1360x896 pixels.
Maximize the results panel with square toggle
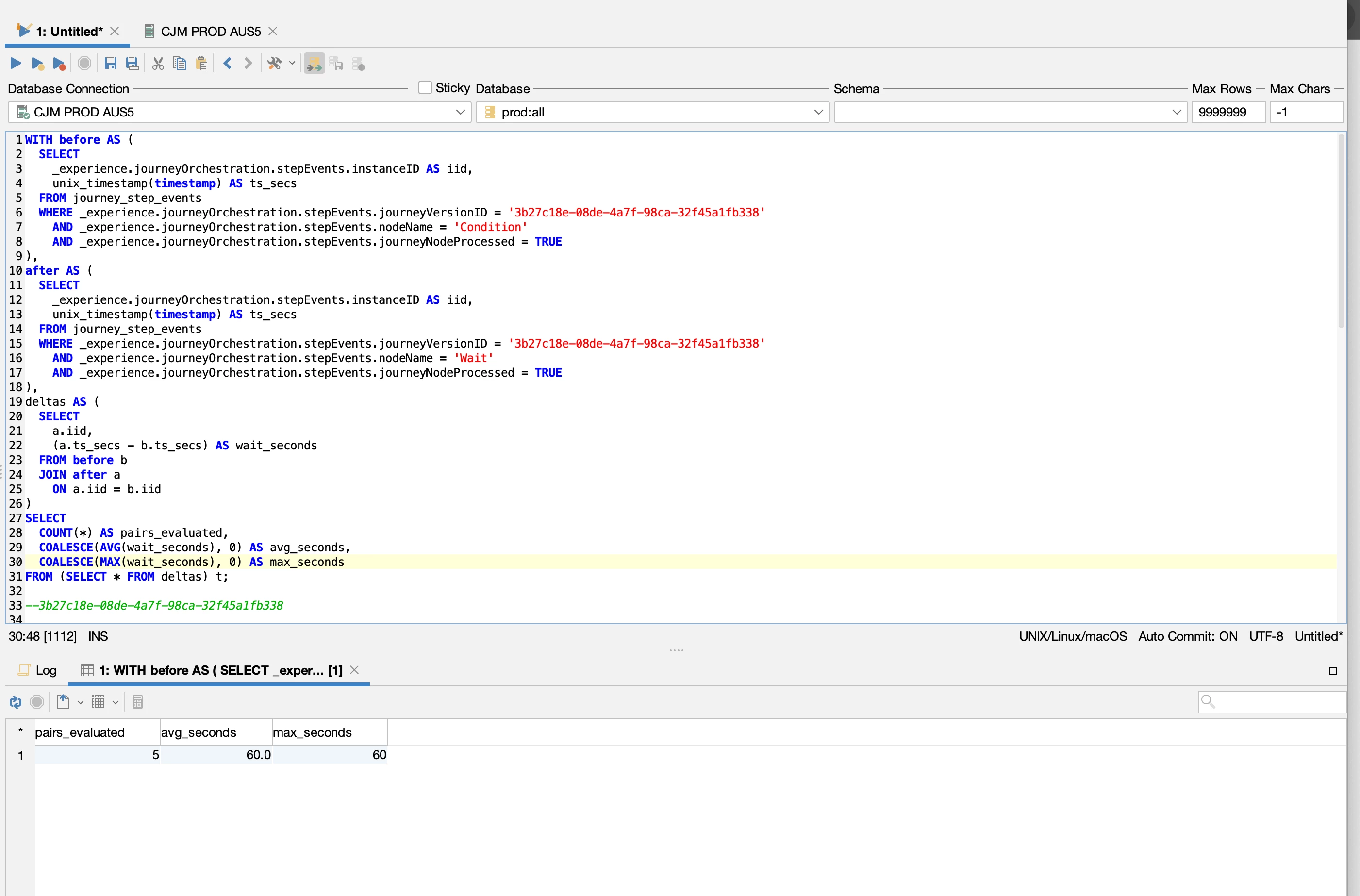[1332, 671]
